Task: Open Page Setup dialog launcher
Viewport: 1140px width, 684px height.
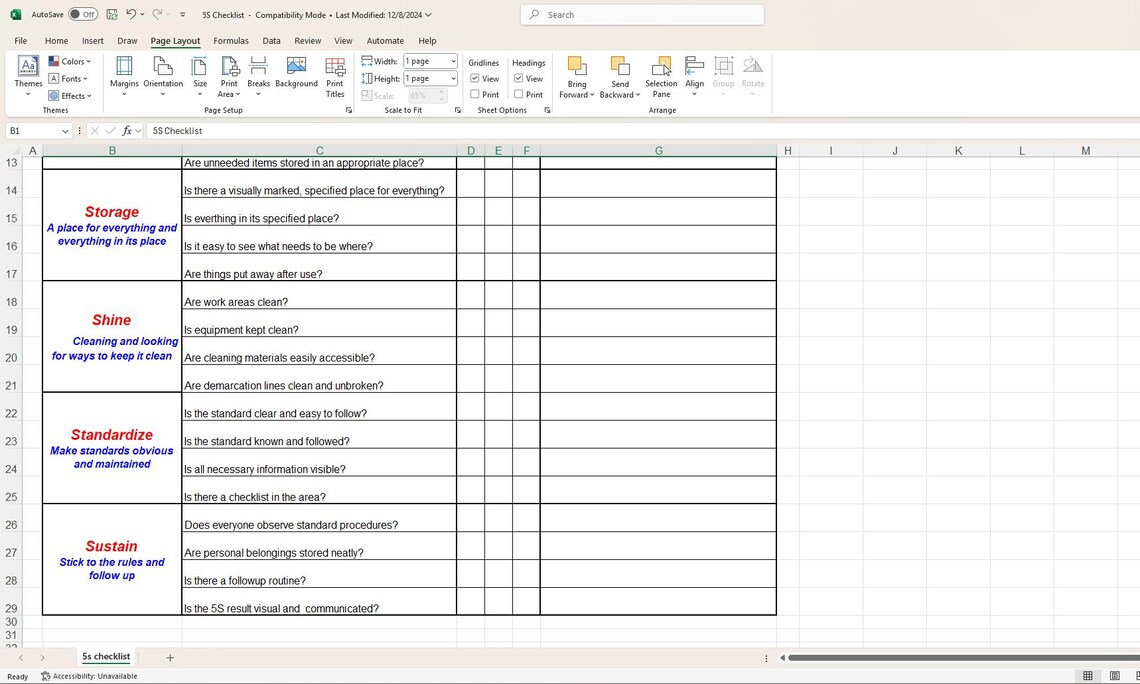Action: 348,110
